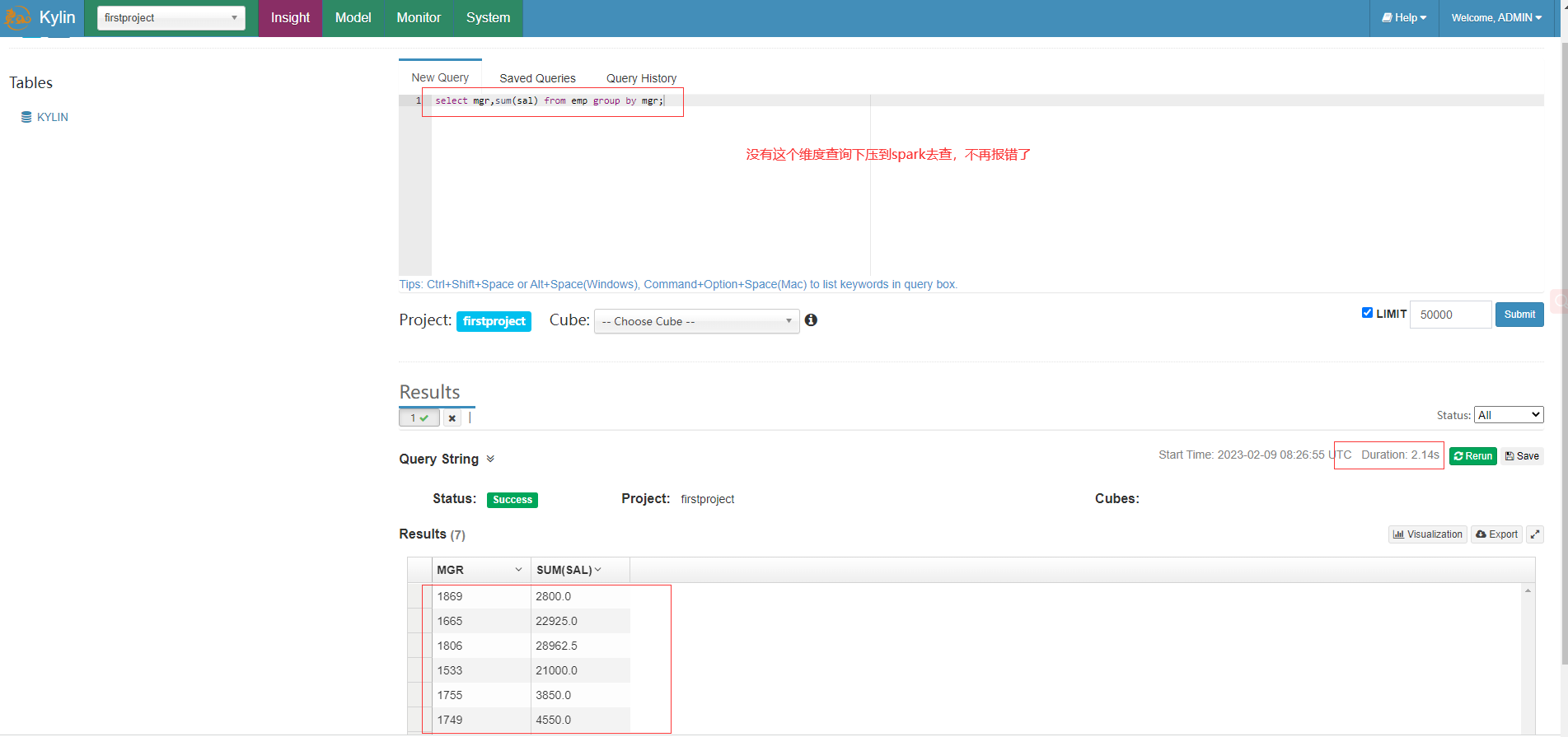This screenshot has width=1568, height=737.
Task: Go to System section
Action: pyautogui.click(x=488, y=18)
